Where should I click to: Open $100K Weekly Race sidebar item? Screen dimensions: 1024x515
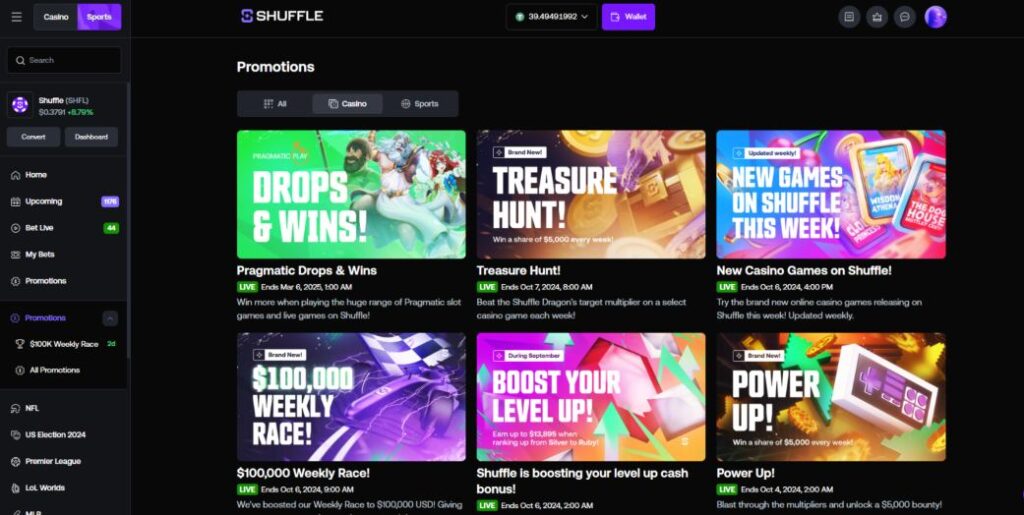[x=65, y=344]
